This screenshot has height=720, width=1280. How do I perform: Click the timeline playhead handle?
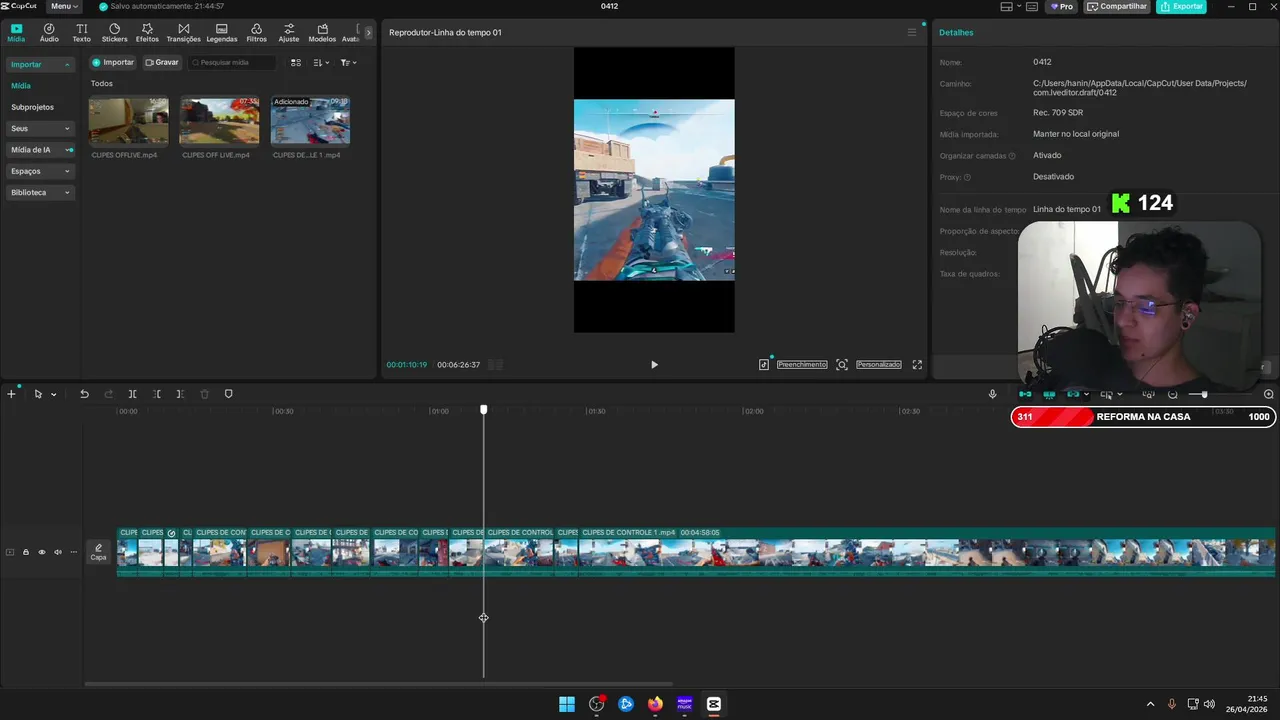pos(484,410)
